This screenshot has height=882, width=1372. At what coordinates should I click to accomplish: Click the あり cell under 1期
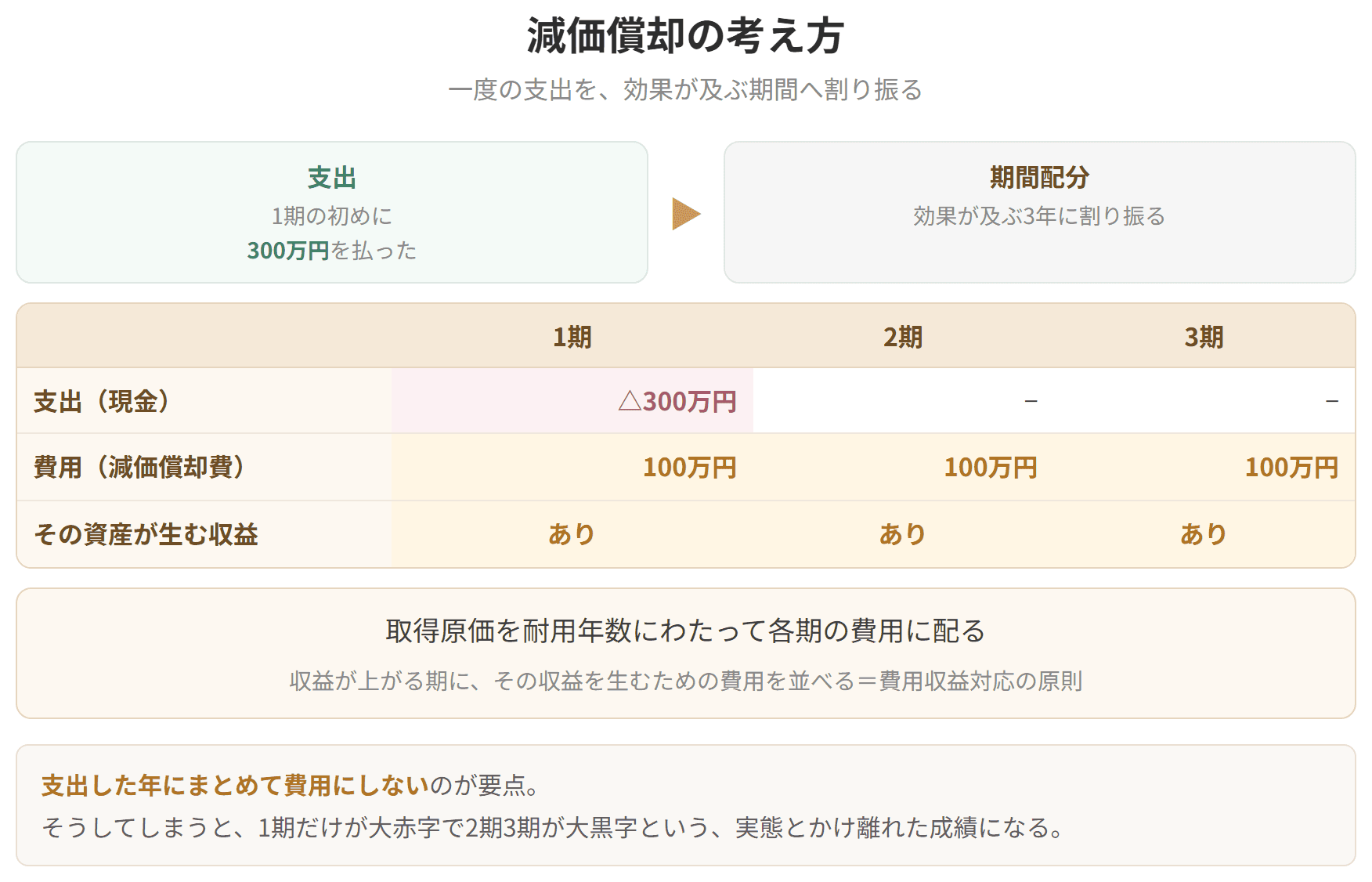click(572, 534)
